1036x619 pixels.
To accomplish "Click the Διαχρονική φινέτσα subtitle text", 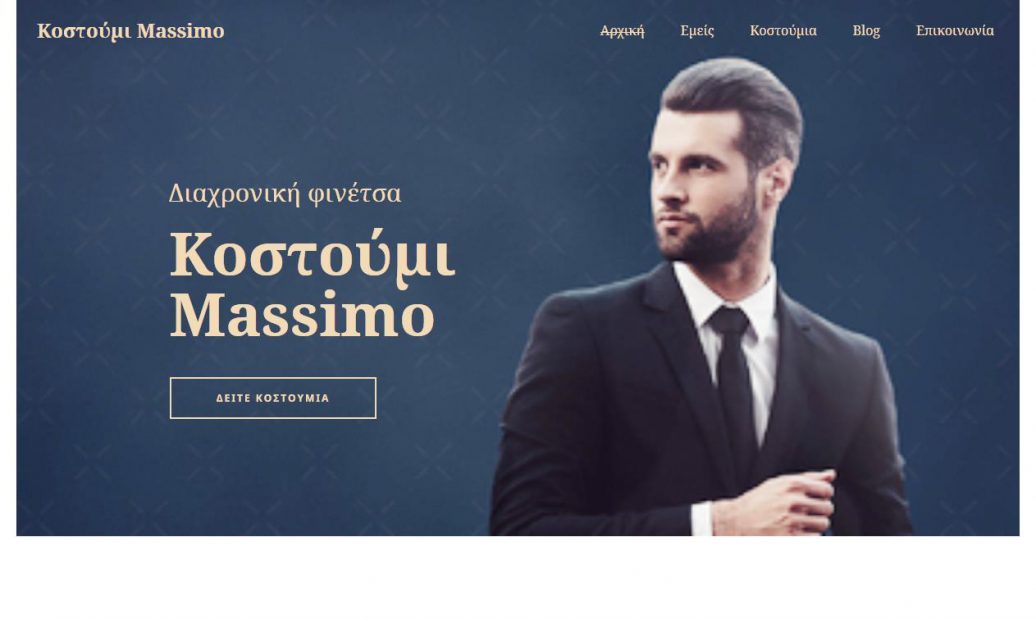I will coord(285,194).
